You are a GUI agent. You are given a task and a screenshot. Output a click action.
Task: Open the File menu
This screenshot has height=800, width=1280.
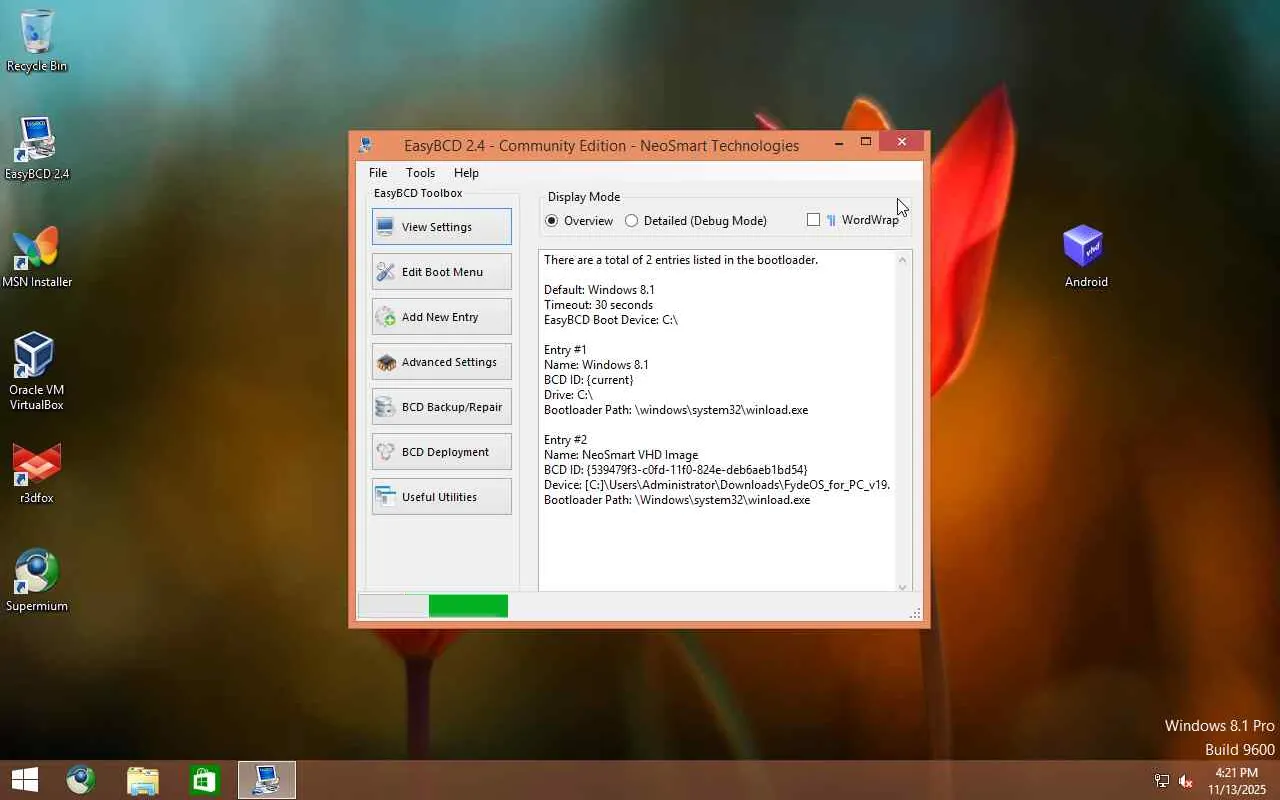[378, 173]
